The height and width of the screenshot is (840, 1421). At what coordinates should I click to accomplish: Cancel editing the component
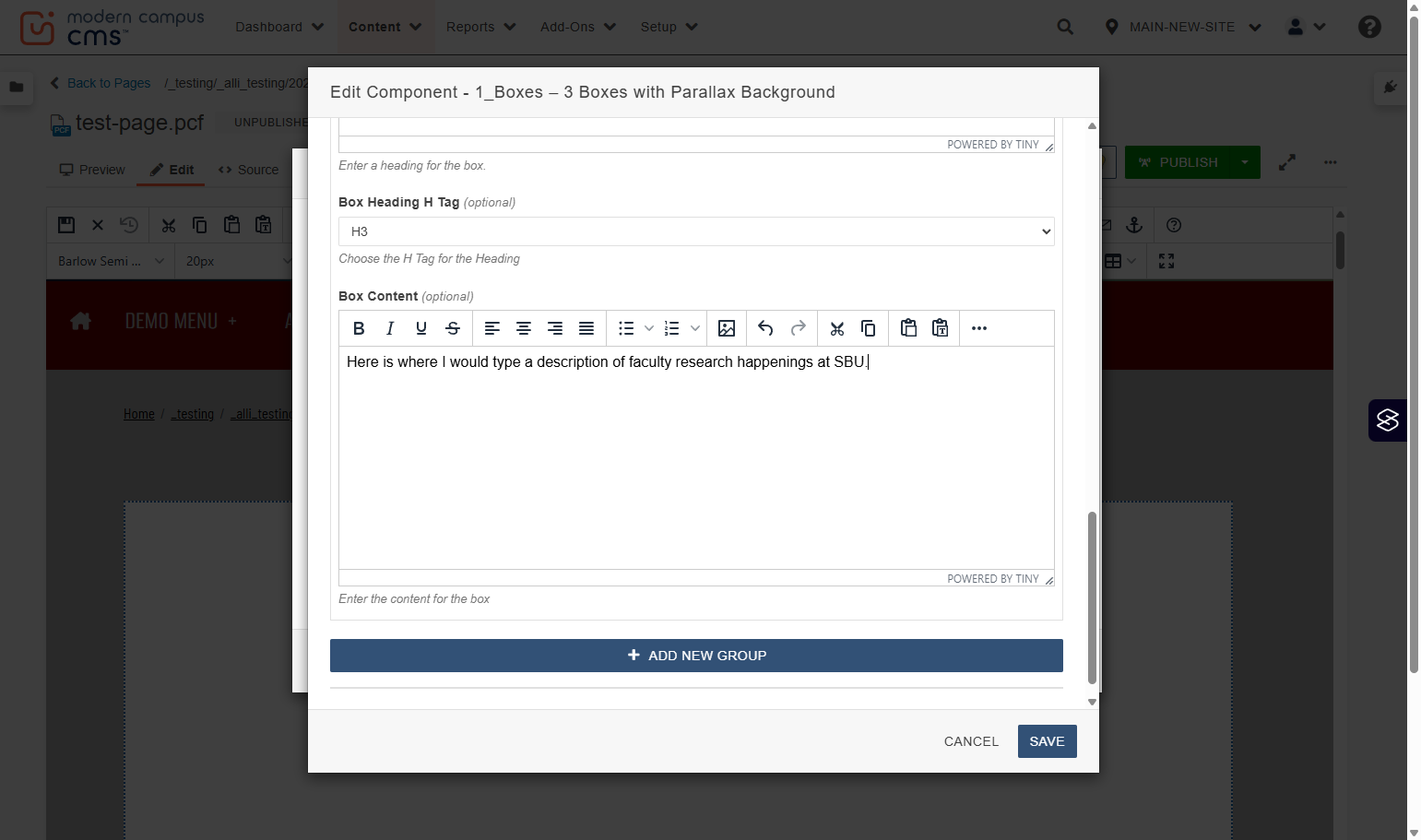pos(971,741)
